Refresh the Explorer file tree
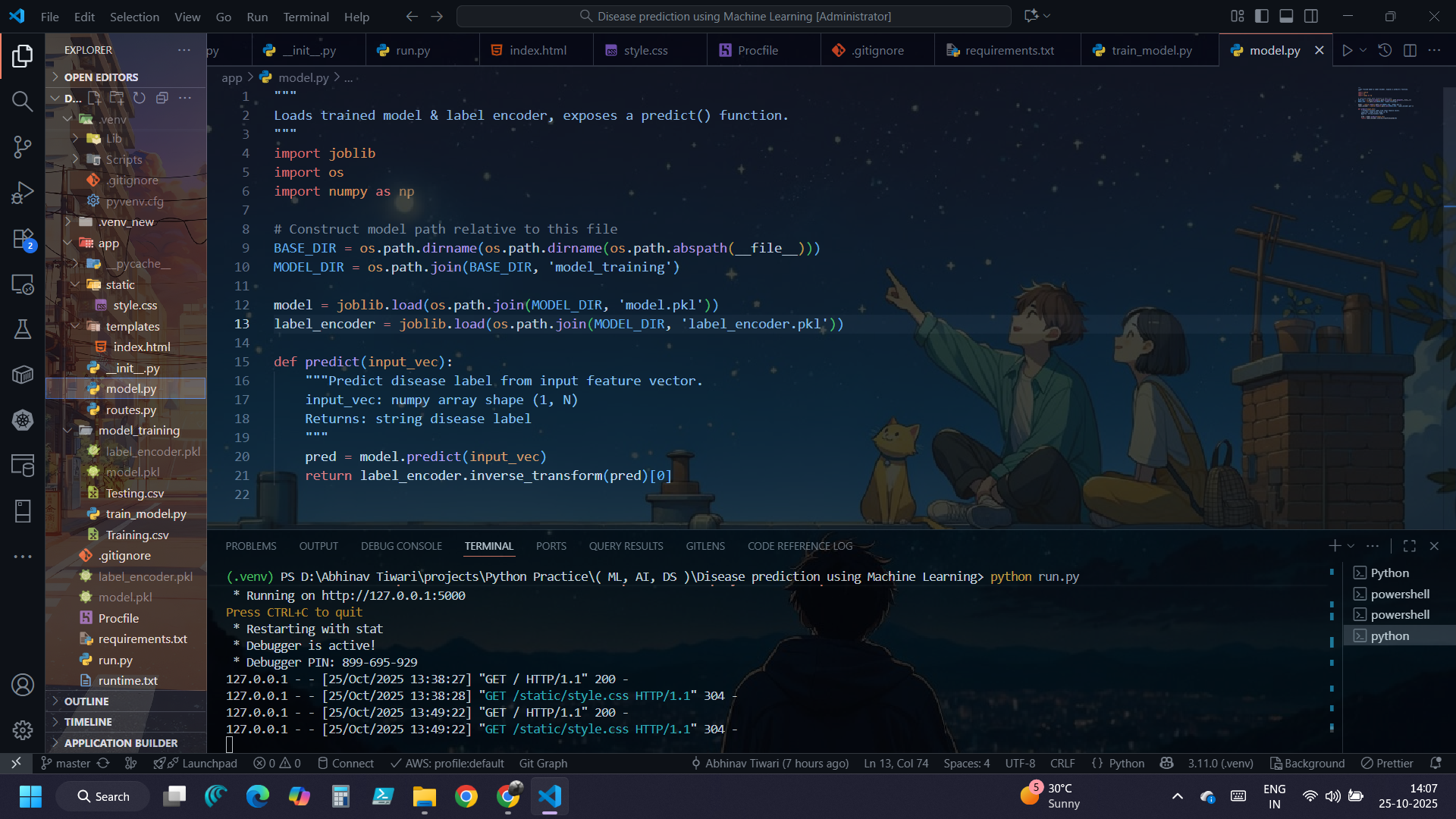 point(140,98)
